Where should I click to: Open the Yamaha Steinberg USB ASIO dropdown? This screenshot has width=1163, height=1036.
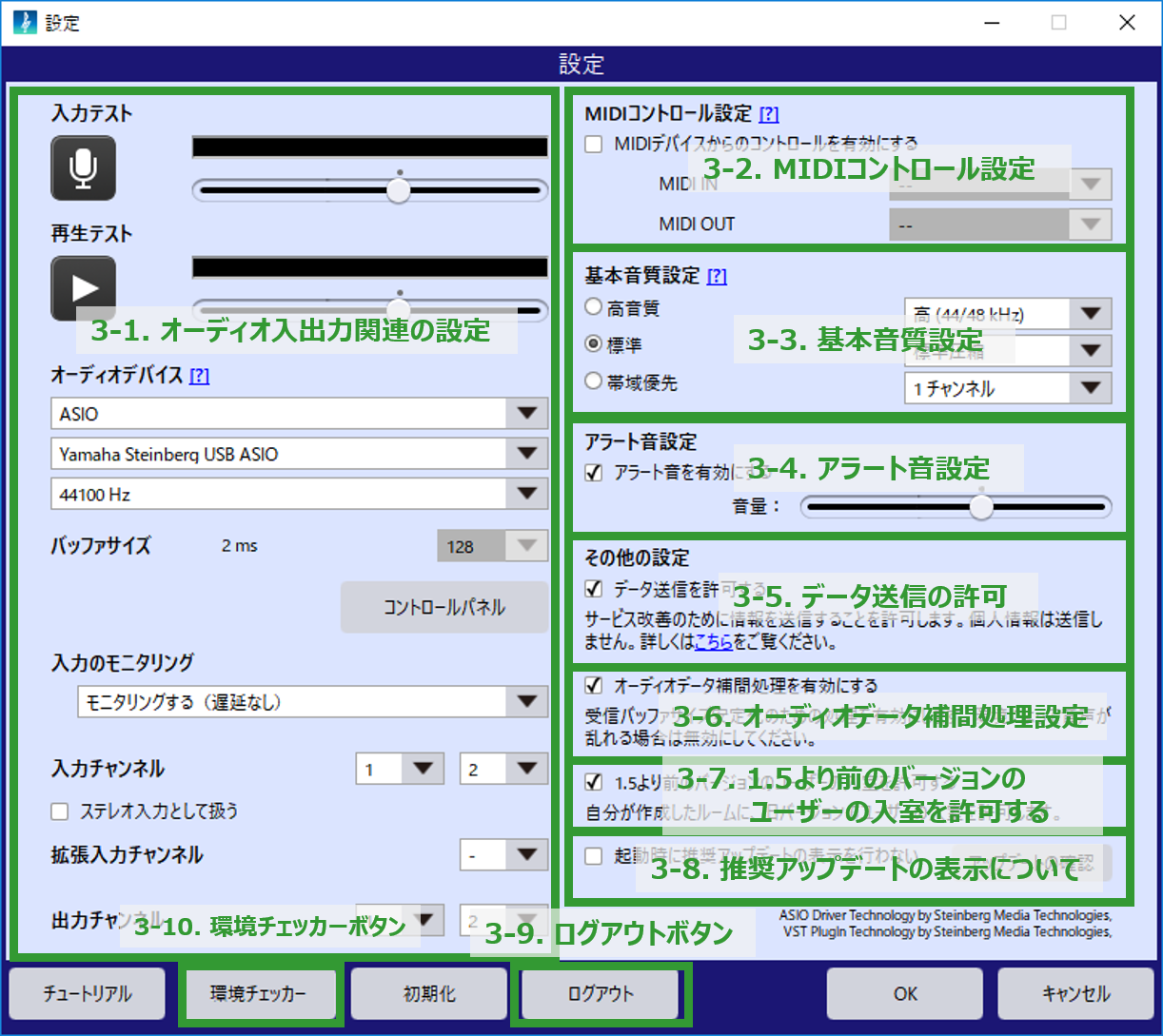299,454
